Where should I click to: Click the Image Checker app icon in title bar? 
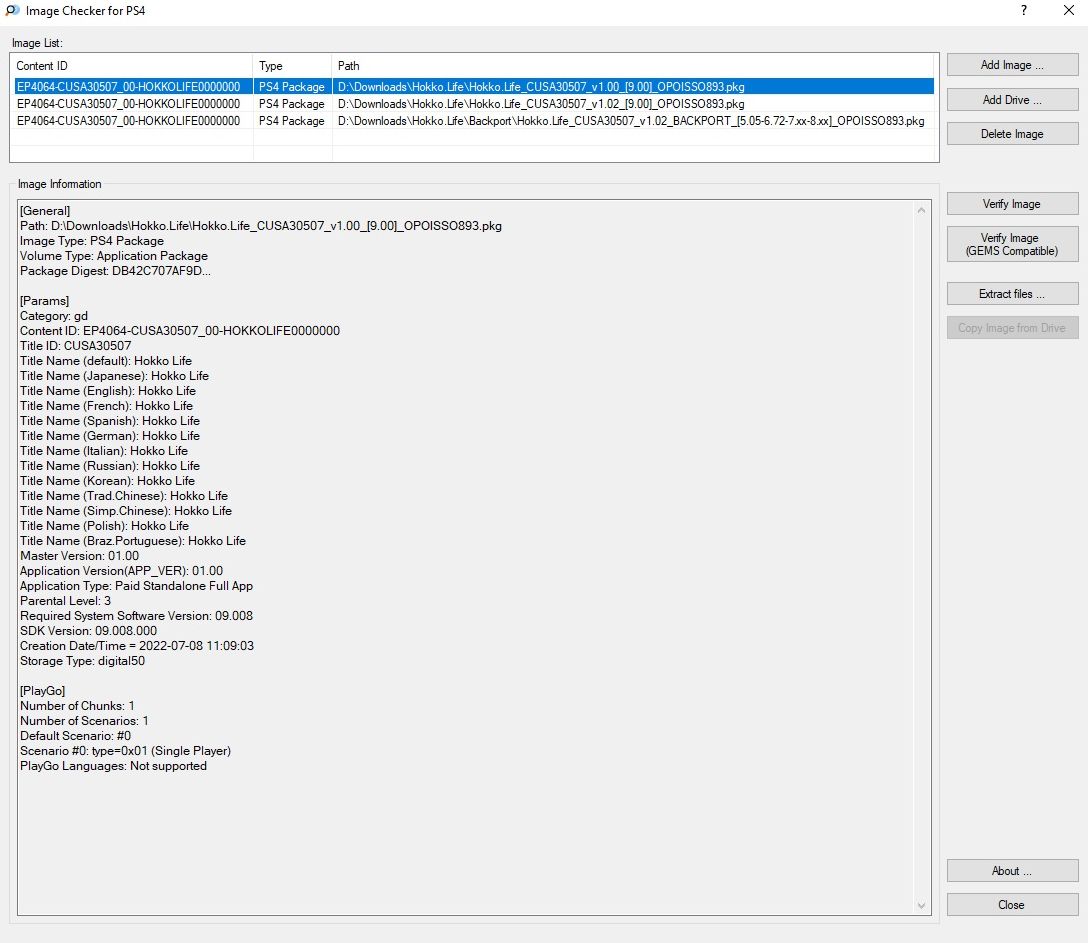12,10
